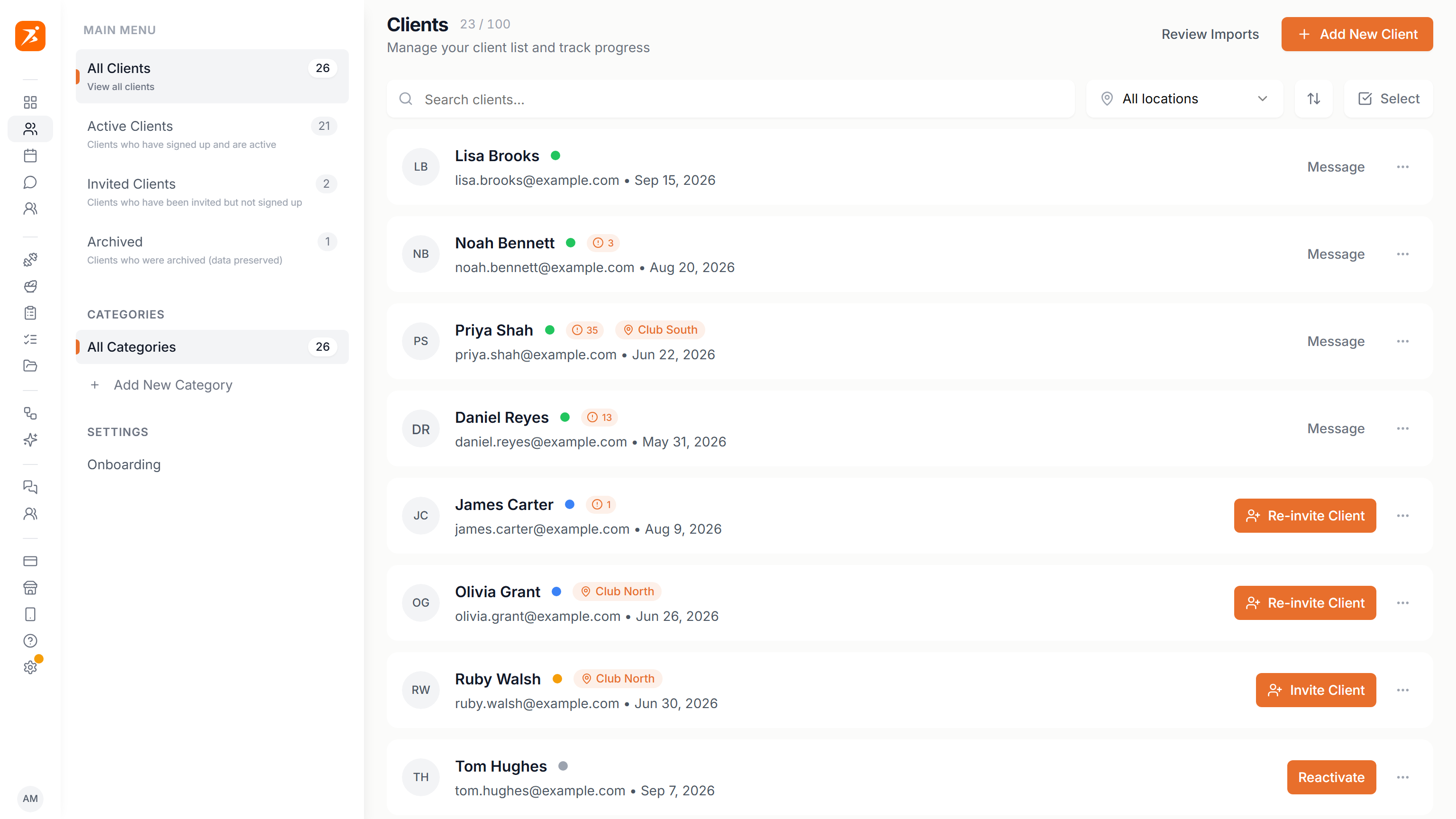Switch to Active Clients list

[x=212, y=135]
